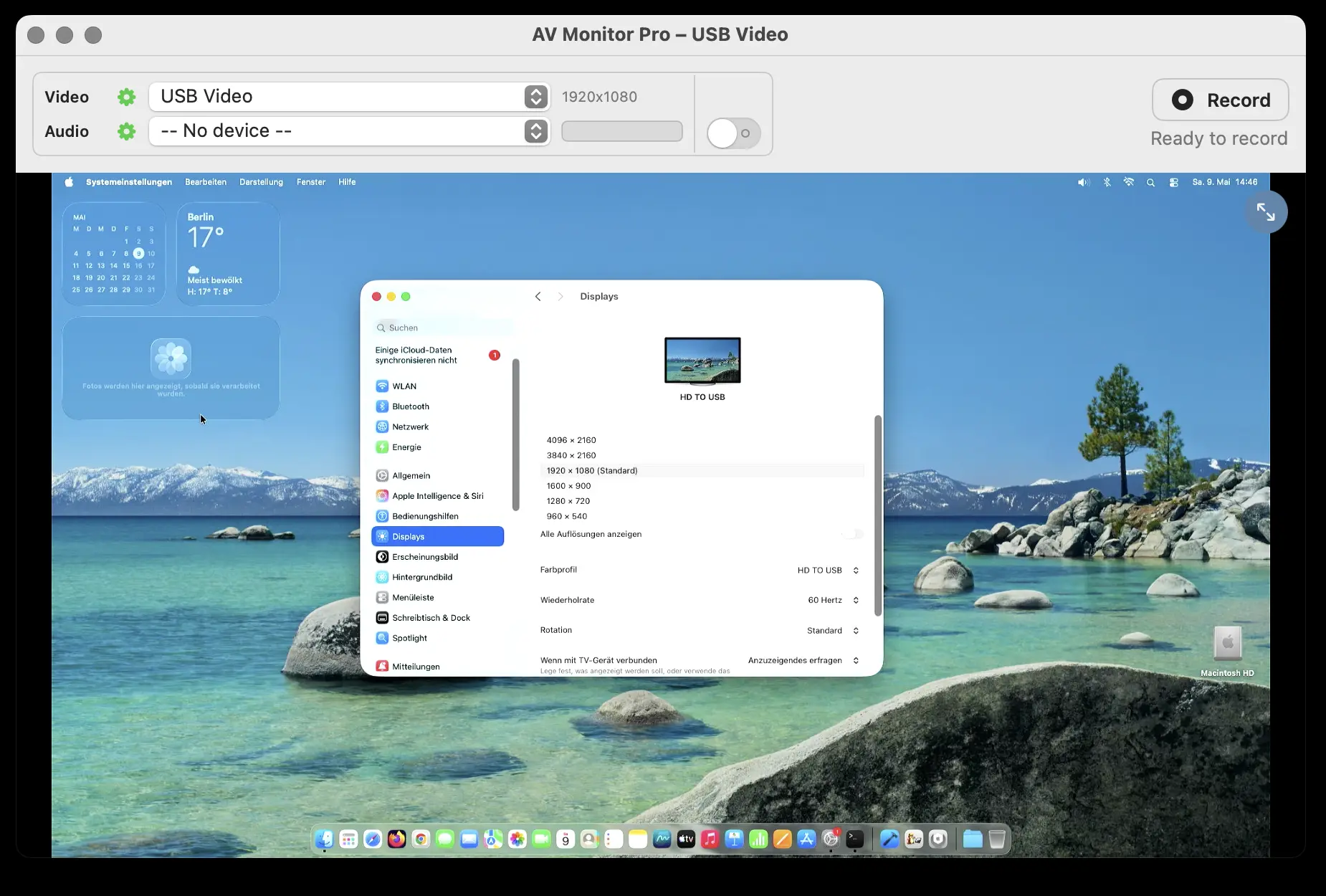Open the Darstellung menu
Screen dimensions: 1326x896
coord(261,182)
